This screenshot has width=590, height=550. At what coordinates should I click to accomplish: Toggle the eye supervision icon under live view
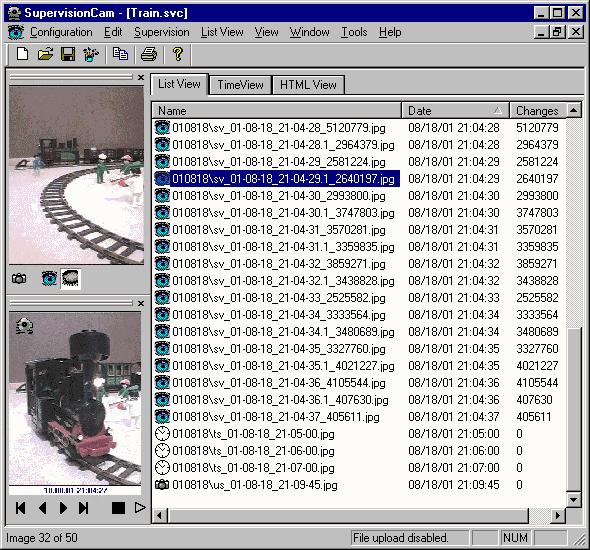(x=49, y=279)
